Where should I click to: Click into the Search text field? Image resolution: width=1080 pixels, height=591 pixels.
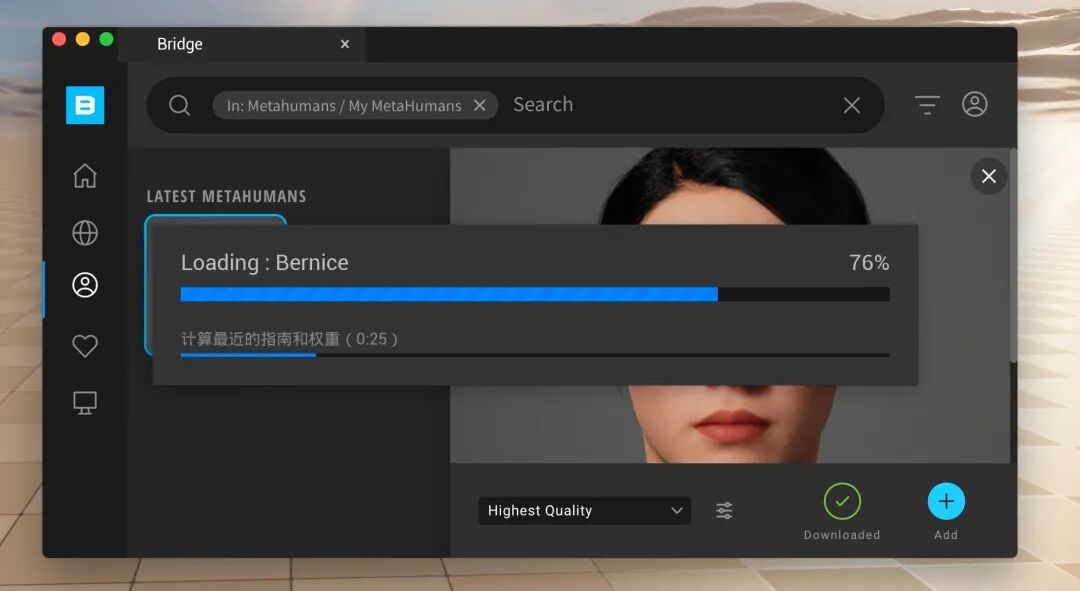pyautogui.click(x=670, y=105)
